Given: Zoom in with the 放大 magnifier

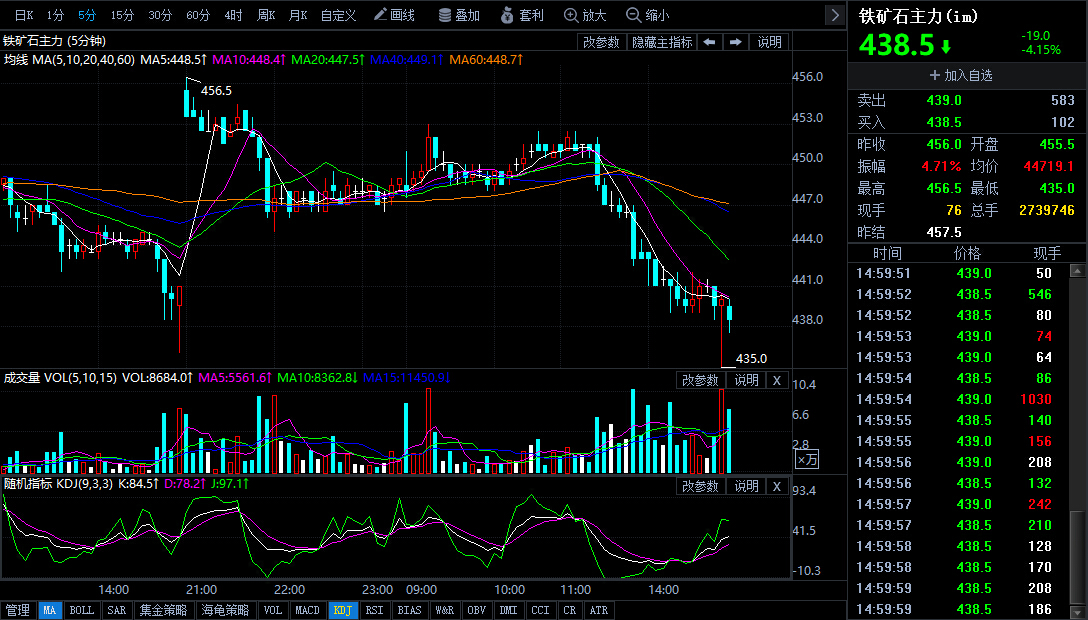Looking at the screenshot, I should tap(585, 15).
